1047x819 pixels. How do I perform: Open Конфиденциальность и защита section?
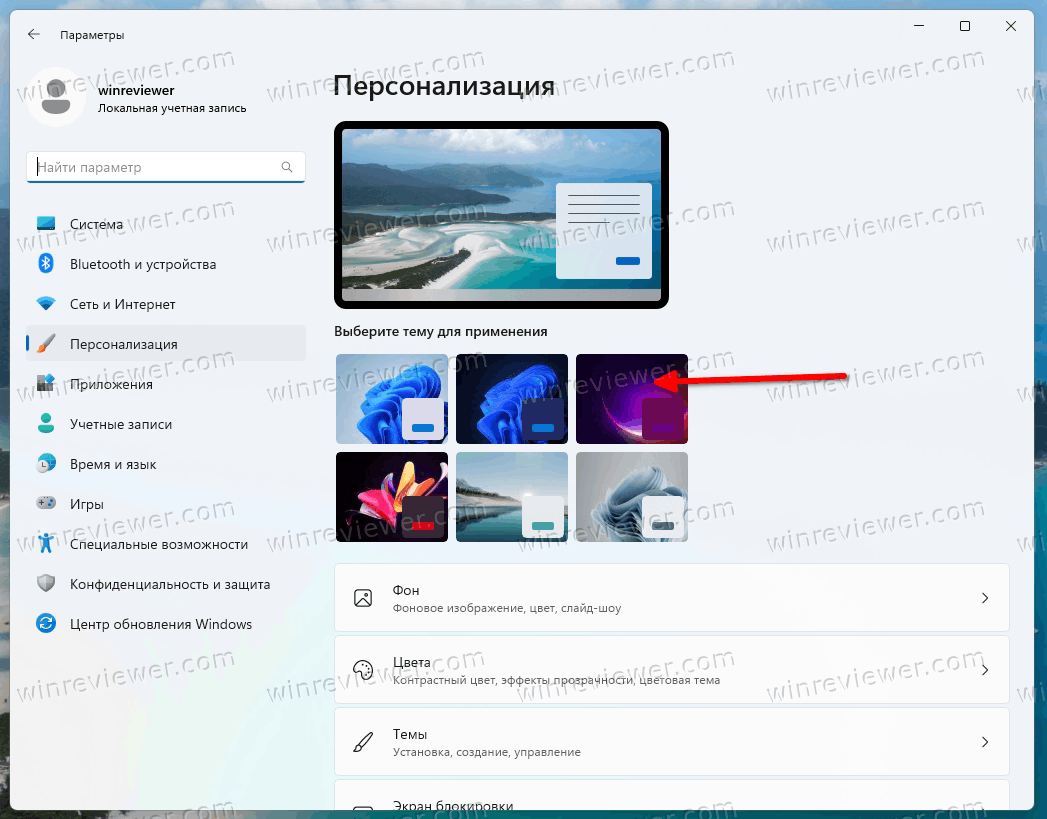point(169,584)
